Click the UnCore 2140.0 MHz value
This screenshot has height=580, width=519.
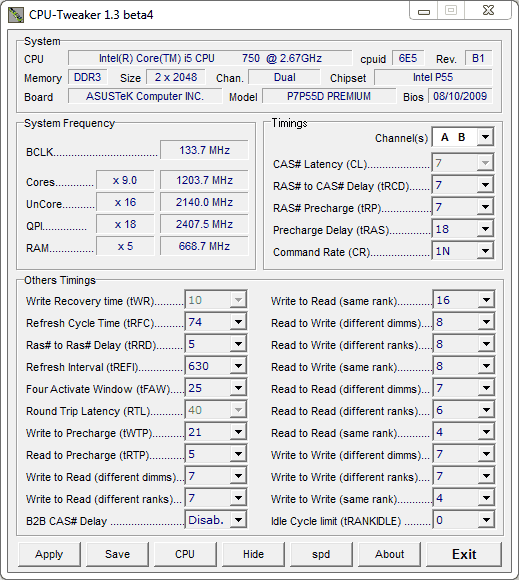[x=204, y=202]
